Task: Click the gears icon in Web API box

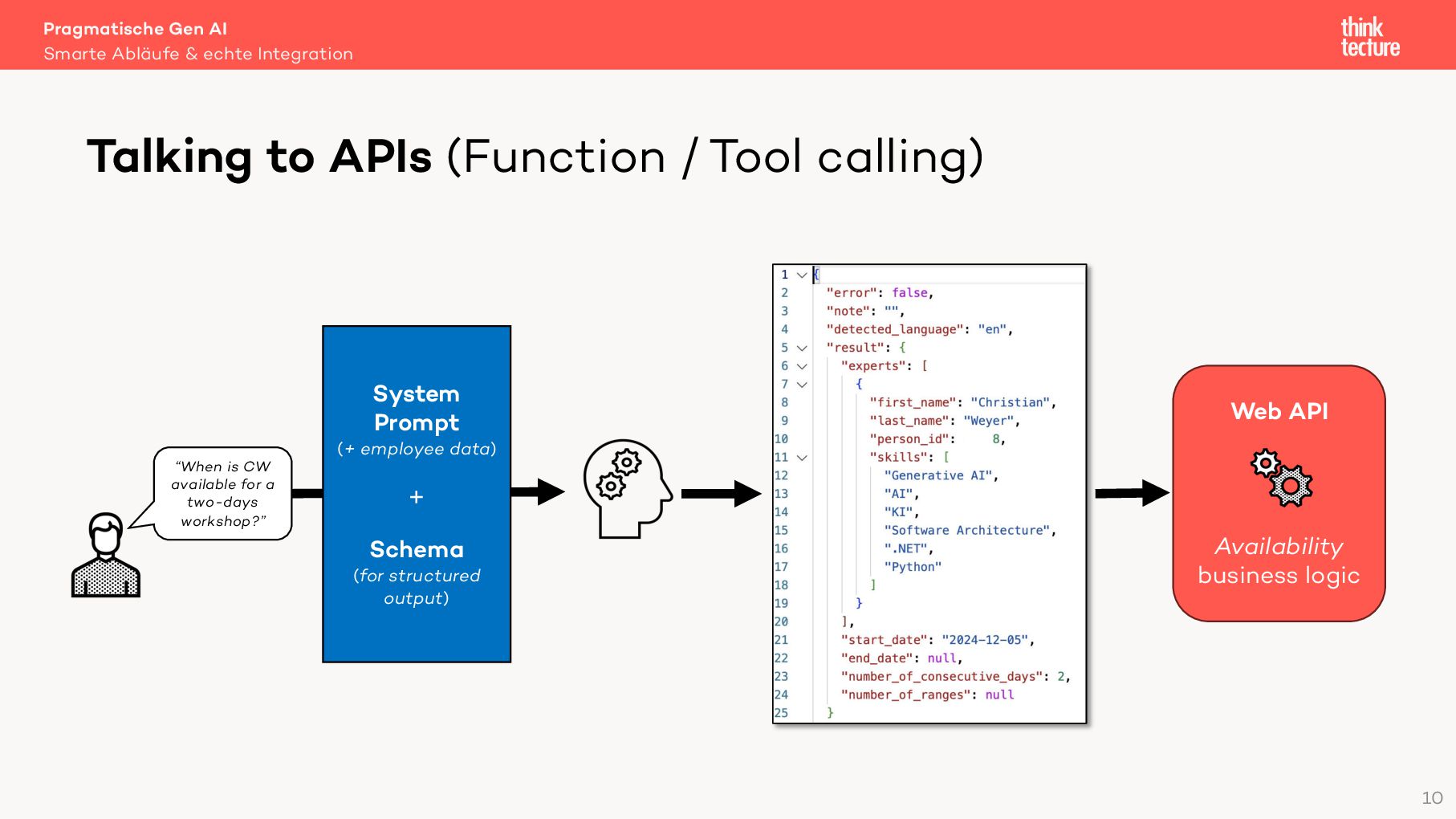Action: (x=1281, y=478)
